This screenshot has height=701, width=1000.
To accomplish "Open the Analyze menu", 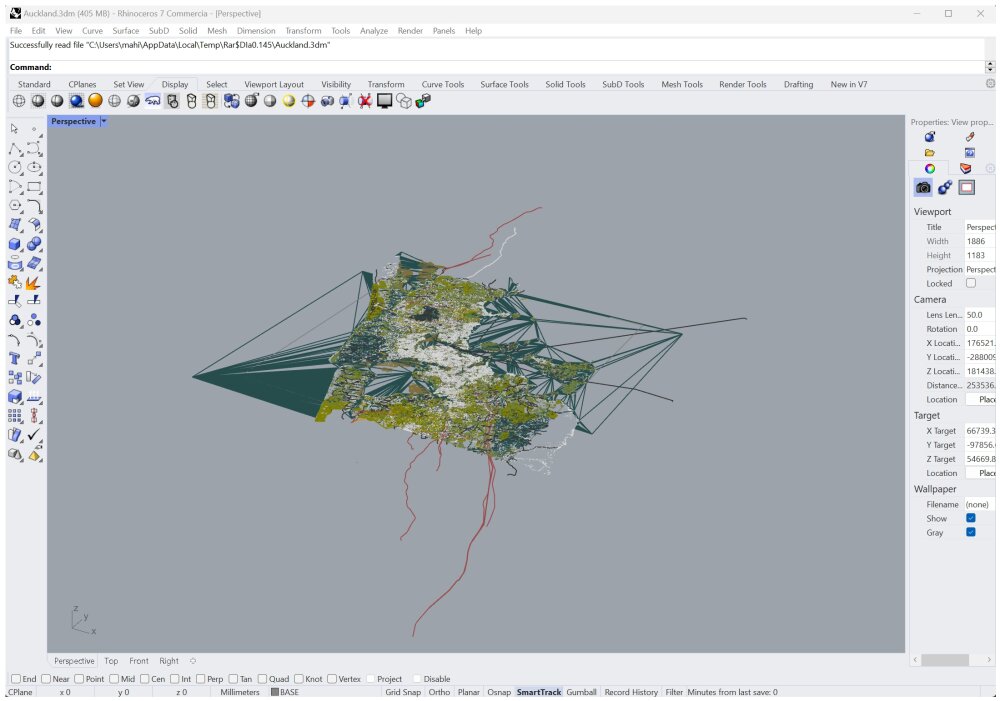I will point(374,31).
